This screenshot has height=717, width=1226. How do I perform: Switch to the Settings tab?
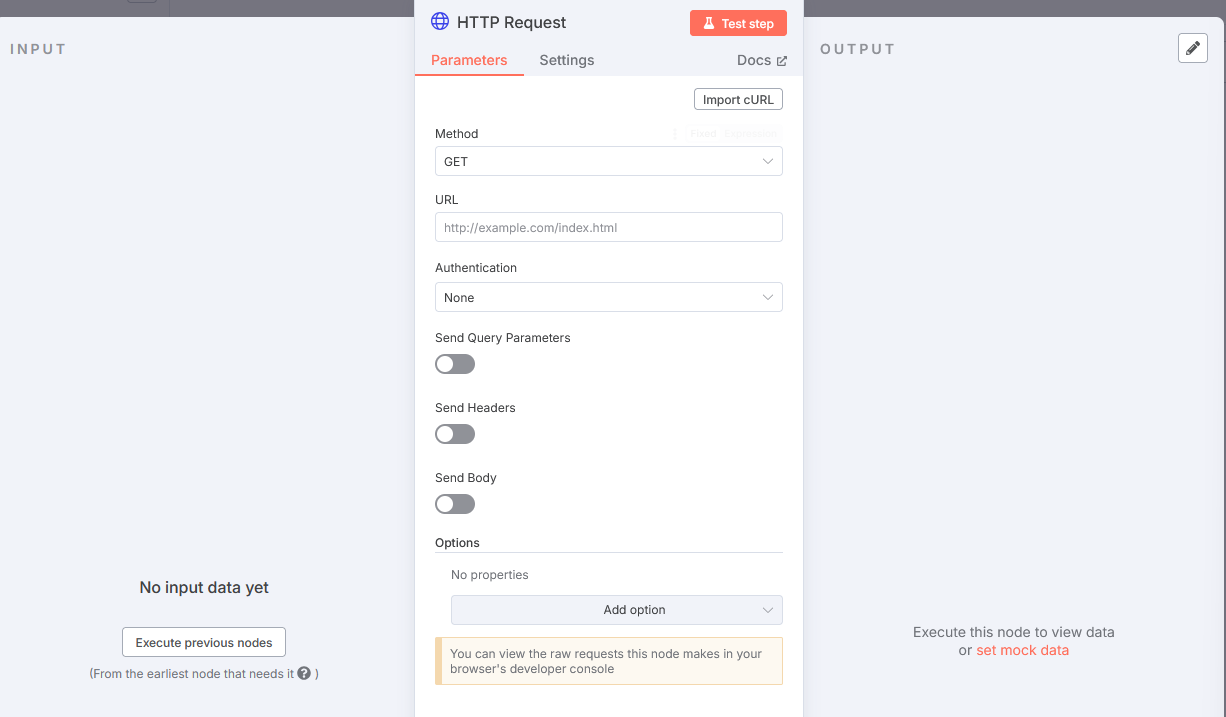point(566,60)
